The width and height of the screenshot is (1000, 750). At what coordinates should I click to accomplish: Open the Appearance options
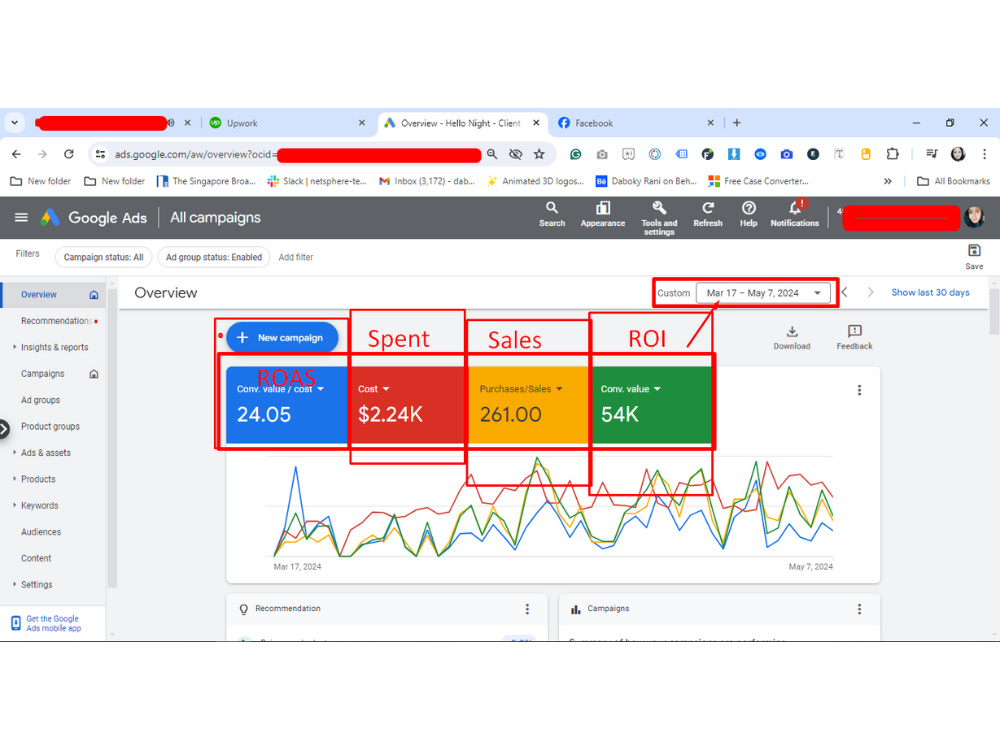tap(603, 214)
